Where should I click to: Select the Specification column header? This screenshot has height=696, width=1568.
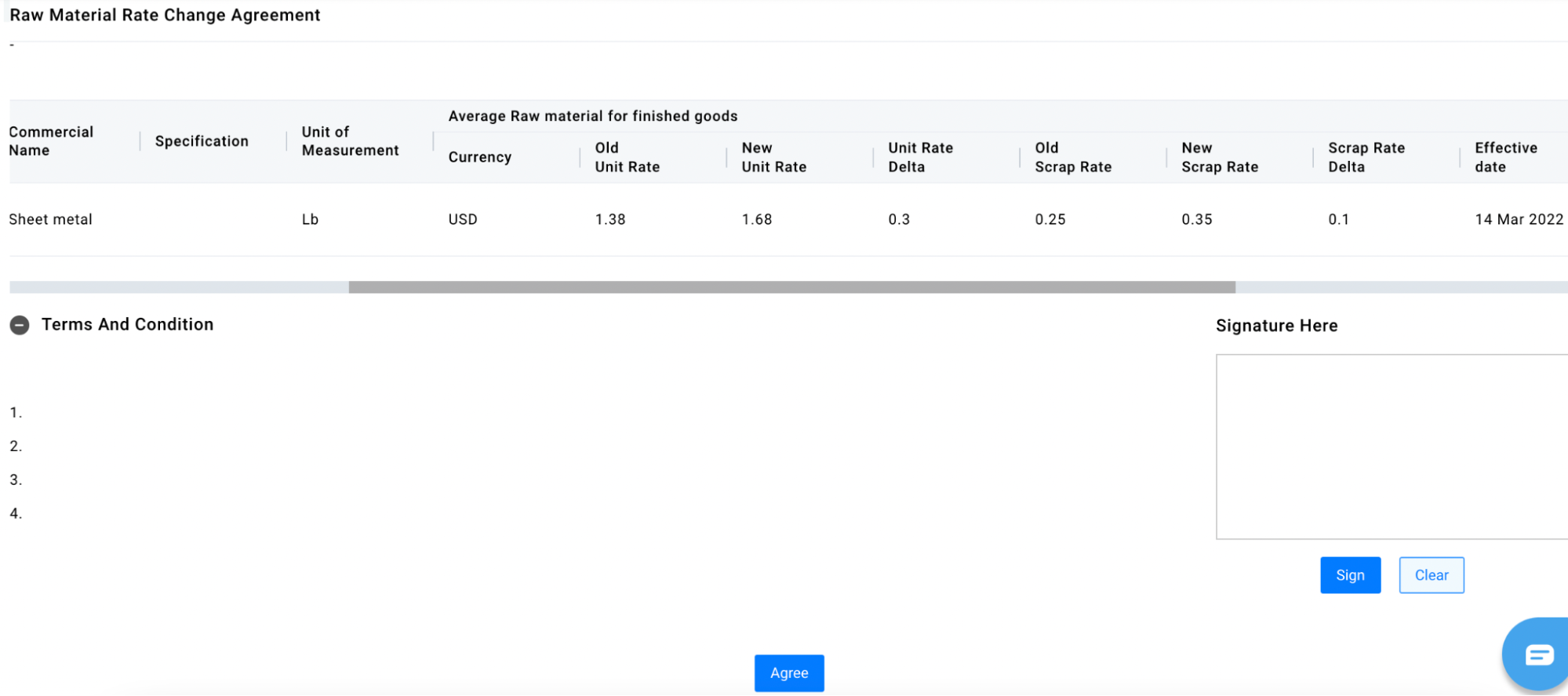[x=202, y=141]
